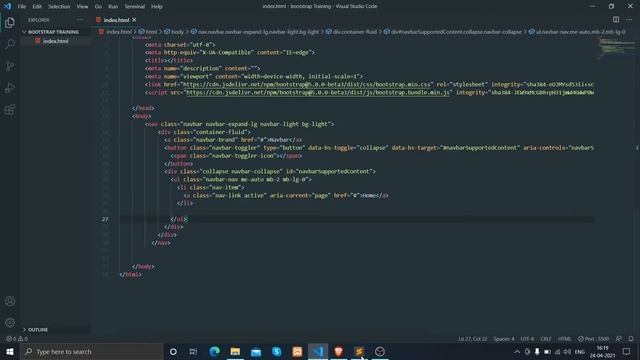The image size is (640, 360).
Task: Open Windows Action Center
Action: click(627, 351)
